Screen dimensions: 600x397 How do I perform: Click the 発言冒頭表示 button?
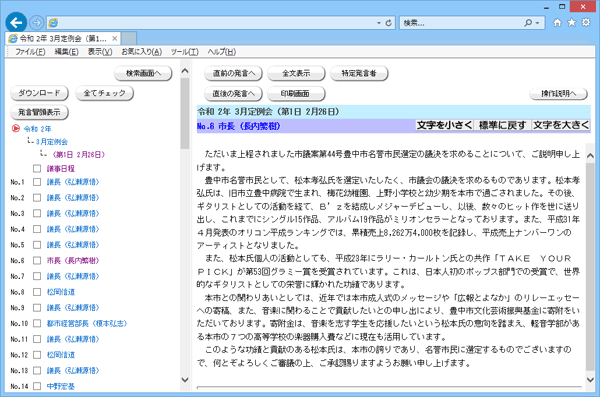[x=39, y=112]
